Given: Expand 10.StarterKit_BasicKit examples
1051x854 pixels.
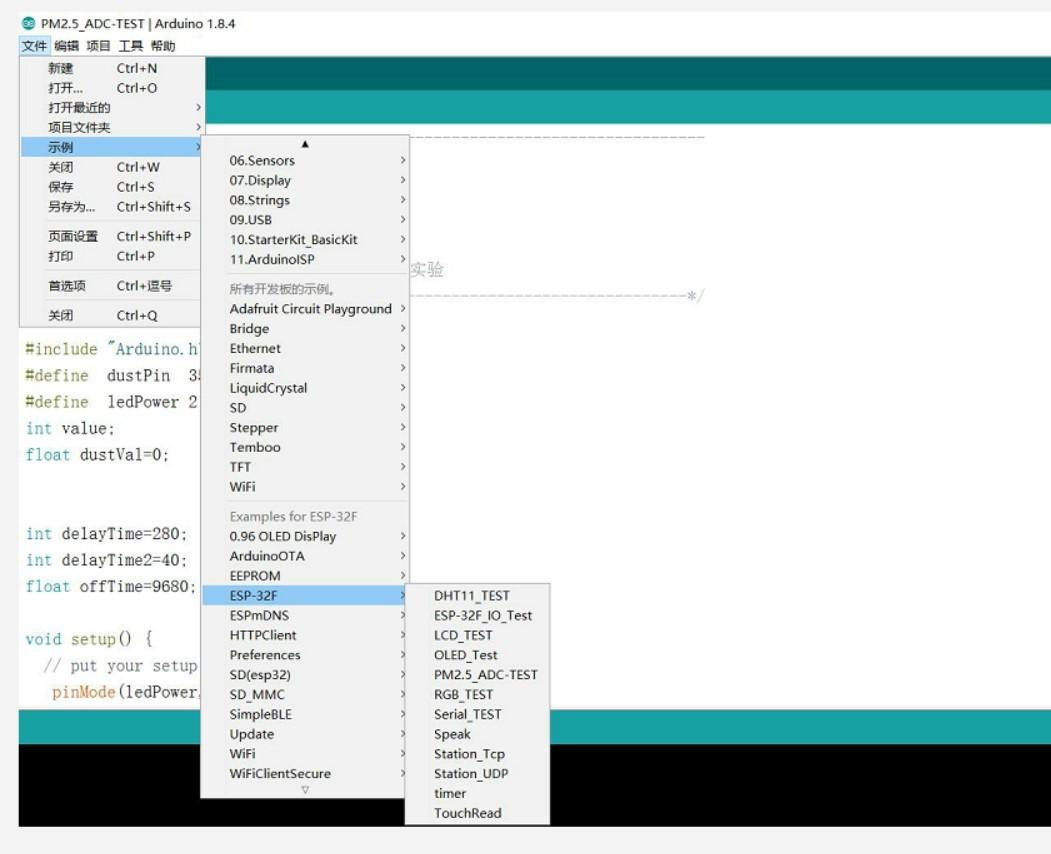Looking at the screenshot, I should click(x=305, y=239).
